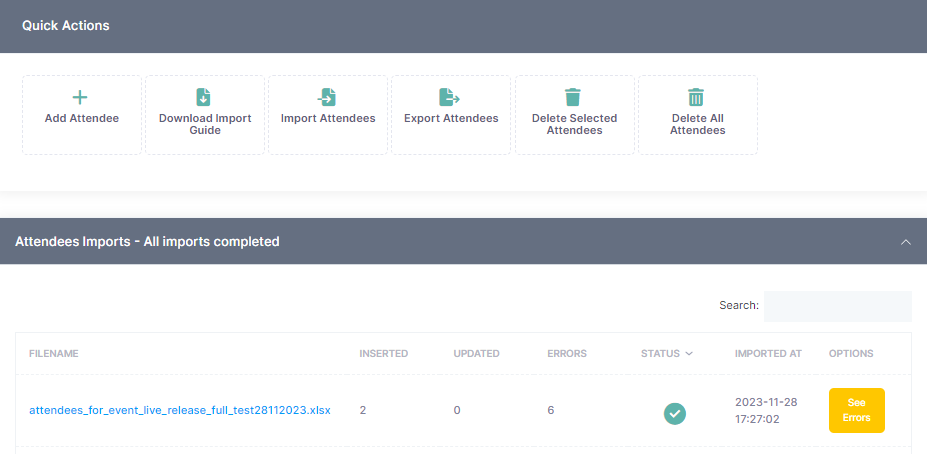
Task: Sort by the Updated column header
Action: pos(476,354)
